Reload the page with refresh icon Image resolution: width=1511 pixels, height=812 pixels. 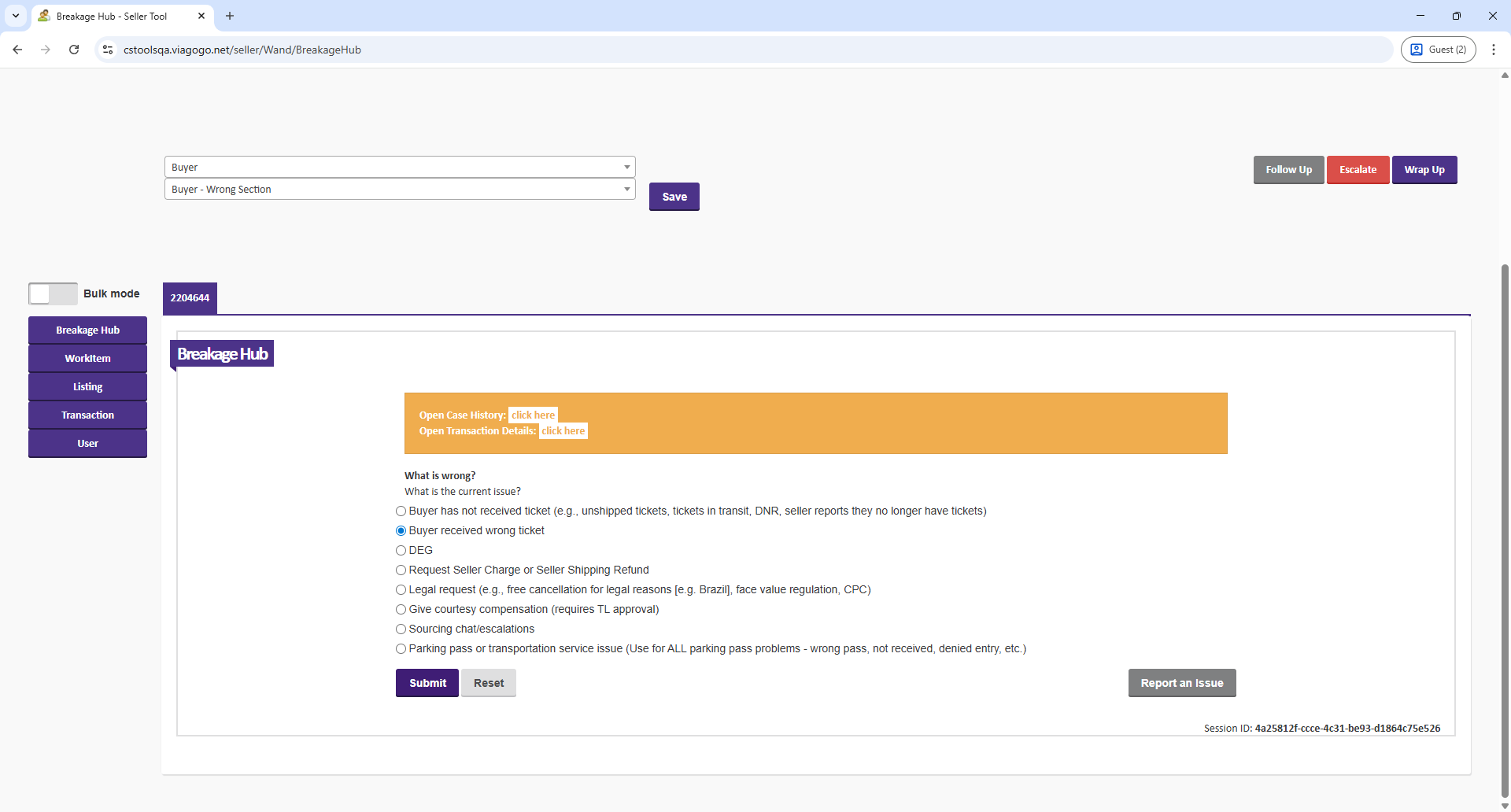[74, 50]
